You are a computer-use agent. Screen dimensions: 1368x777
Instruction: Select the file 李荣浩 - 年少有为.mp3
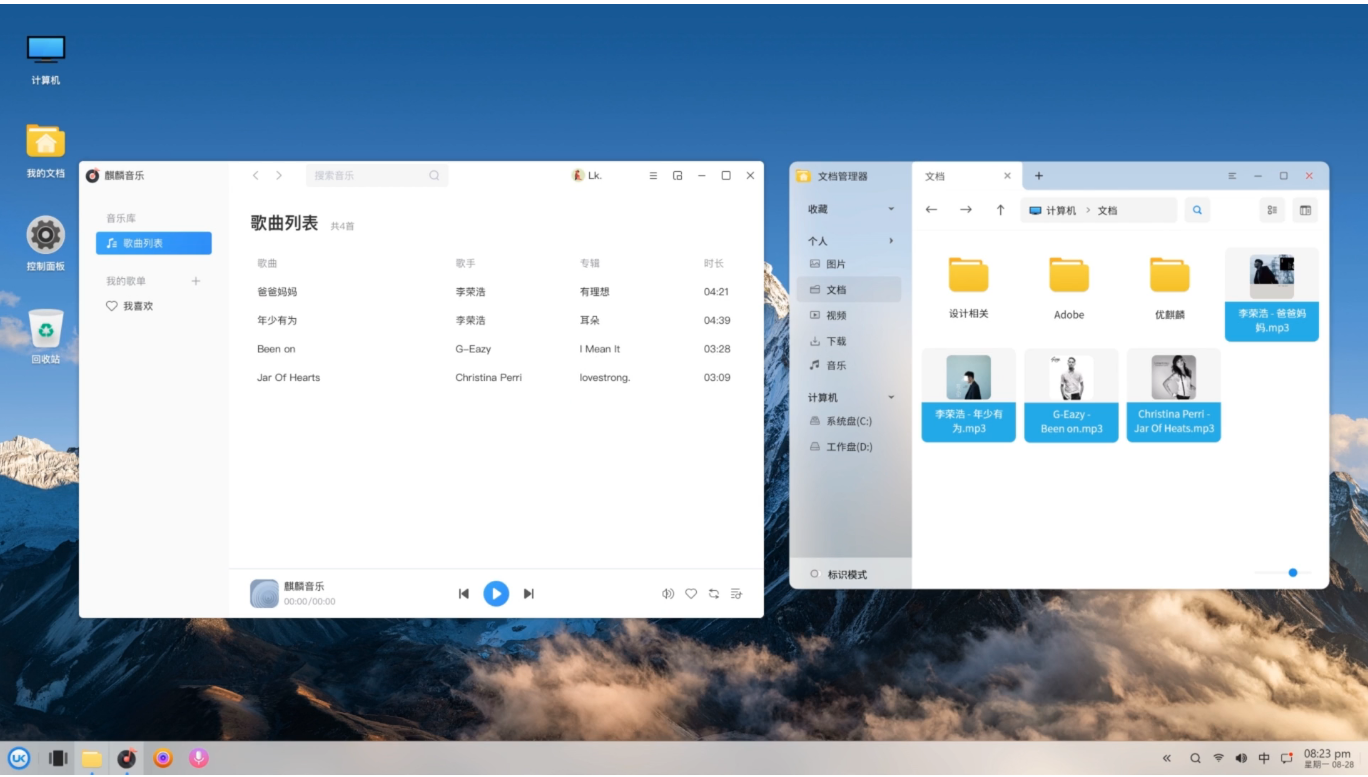point(968,395)
